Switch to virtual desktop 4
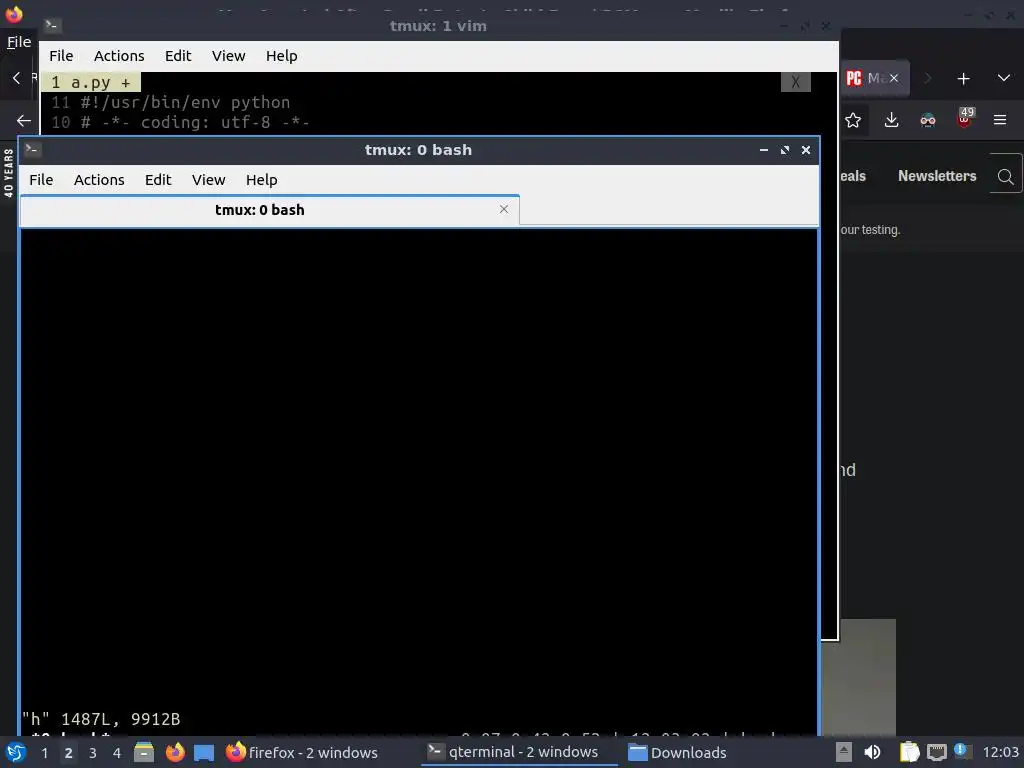Viewport: 1024px width, 768px height. pyautogui.click(x=117, y=753)
